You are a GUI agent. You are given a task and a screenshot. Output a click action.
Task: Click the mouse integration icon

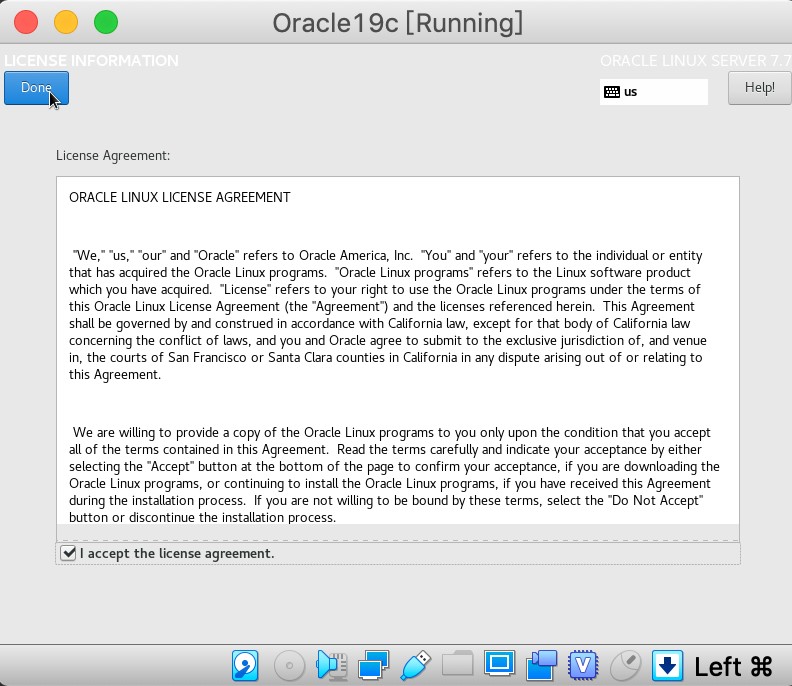[x=625, y=666]
